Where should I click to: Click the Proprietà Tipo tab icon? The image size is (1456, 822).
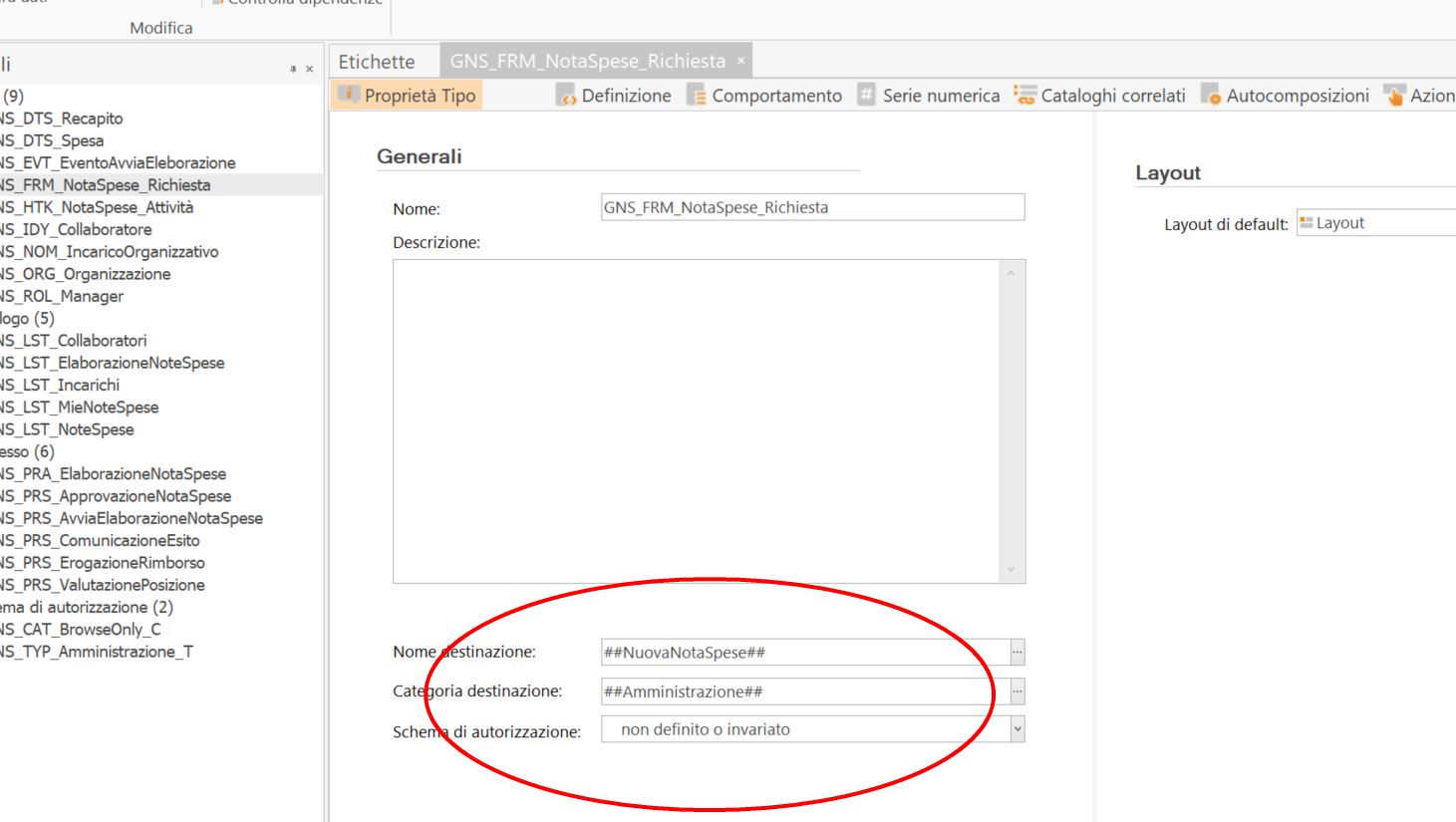(x=348, y=95)
